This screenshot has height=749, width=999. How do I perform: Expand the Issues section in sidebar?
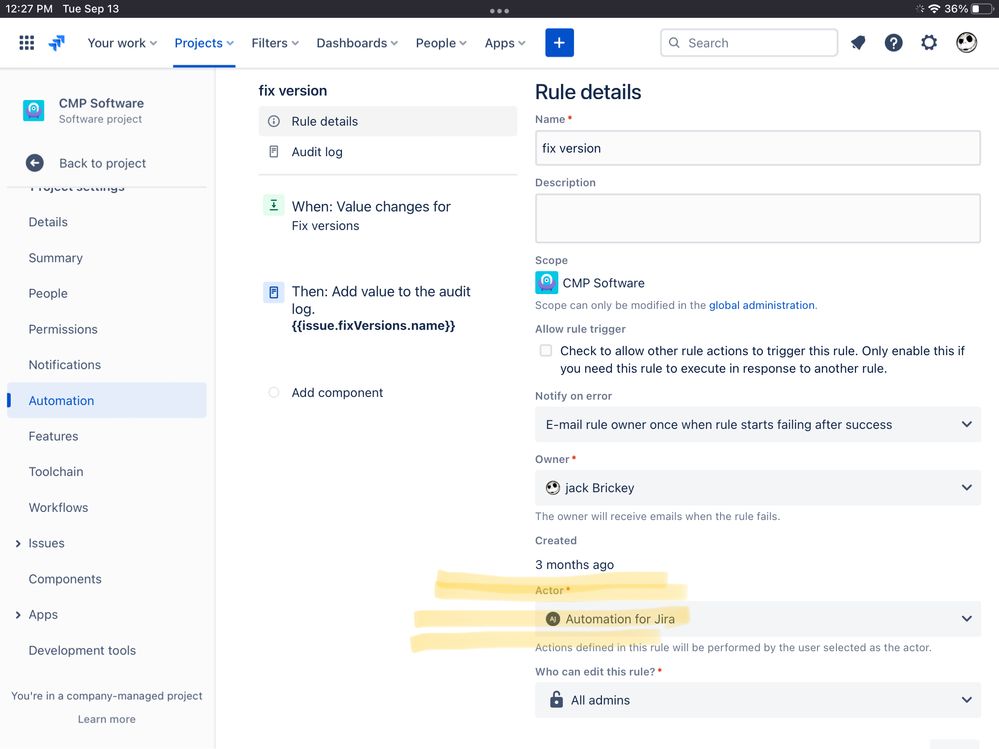click(x=18, y=543)
